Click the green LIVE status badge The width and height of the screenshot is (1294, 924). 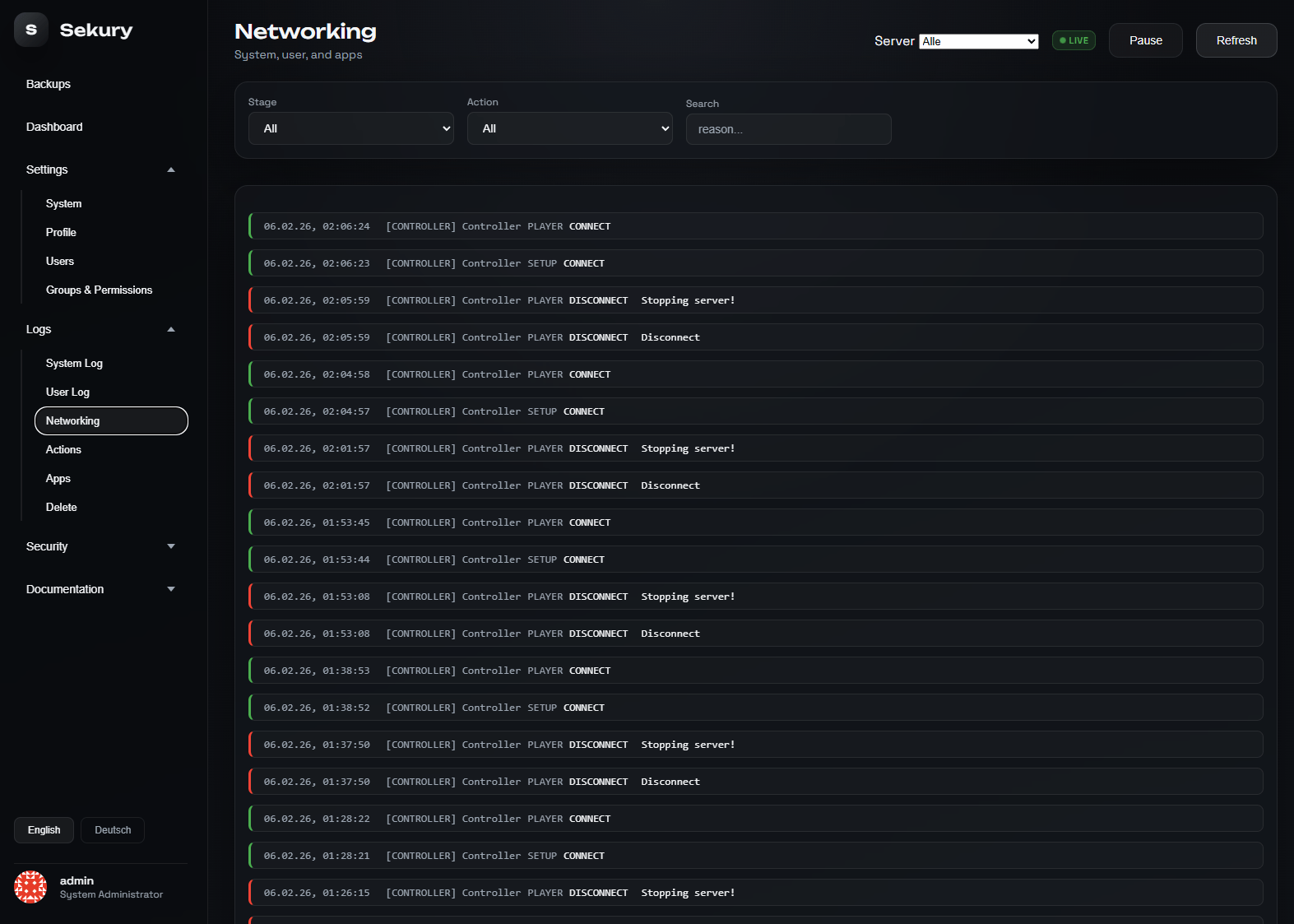tap(1074, 40)
